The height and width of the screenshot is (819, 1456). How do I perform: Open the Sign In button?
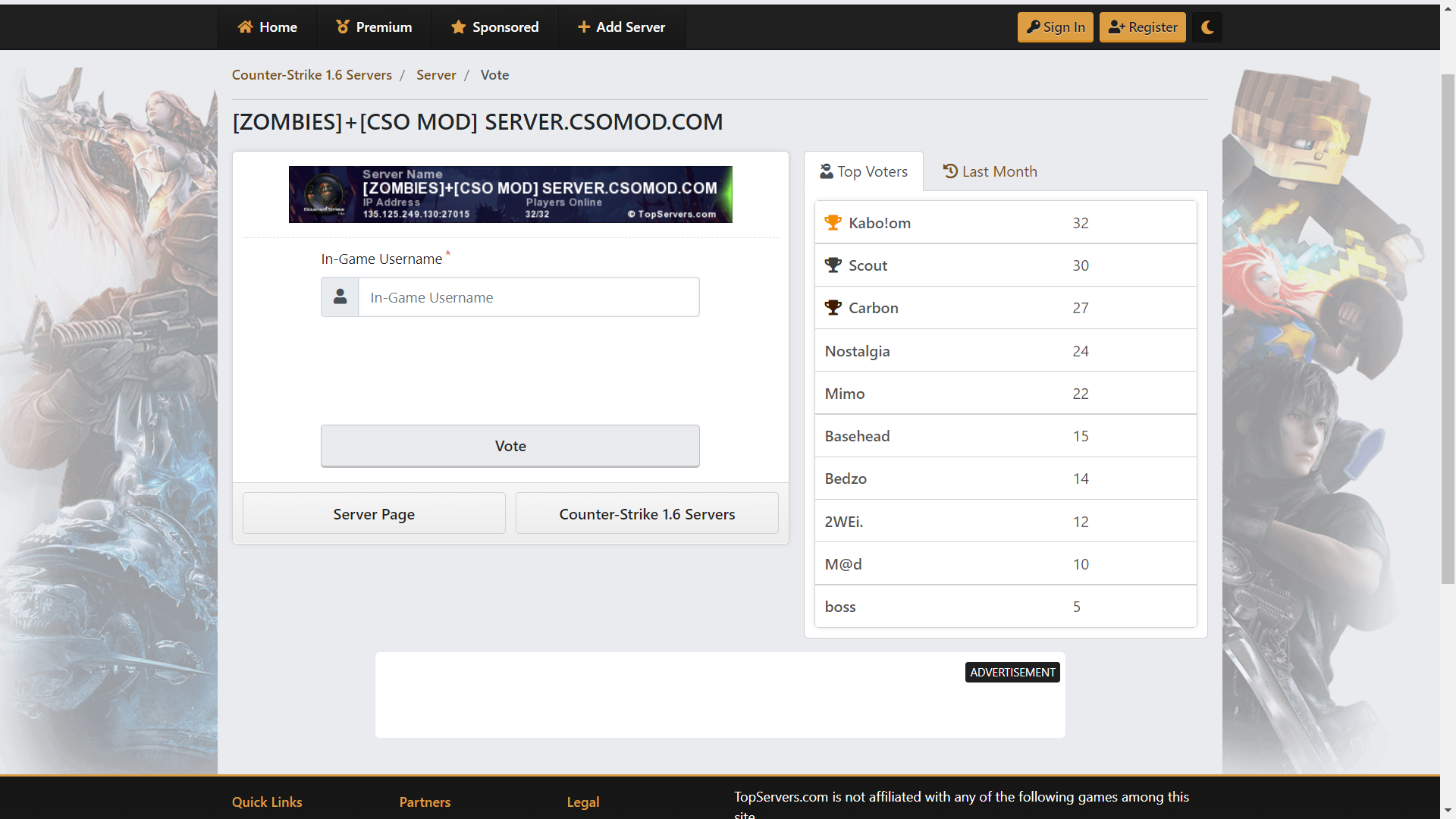(1055, 27)
